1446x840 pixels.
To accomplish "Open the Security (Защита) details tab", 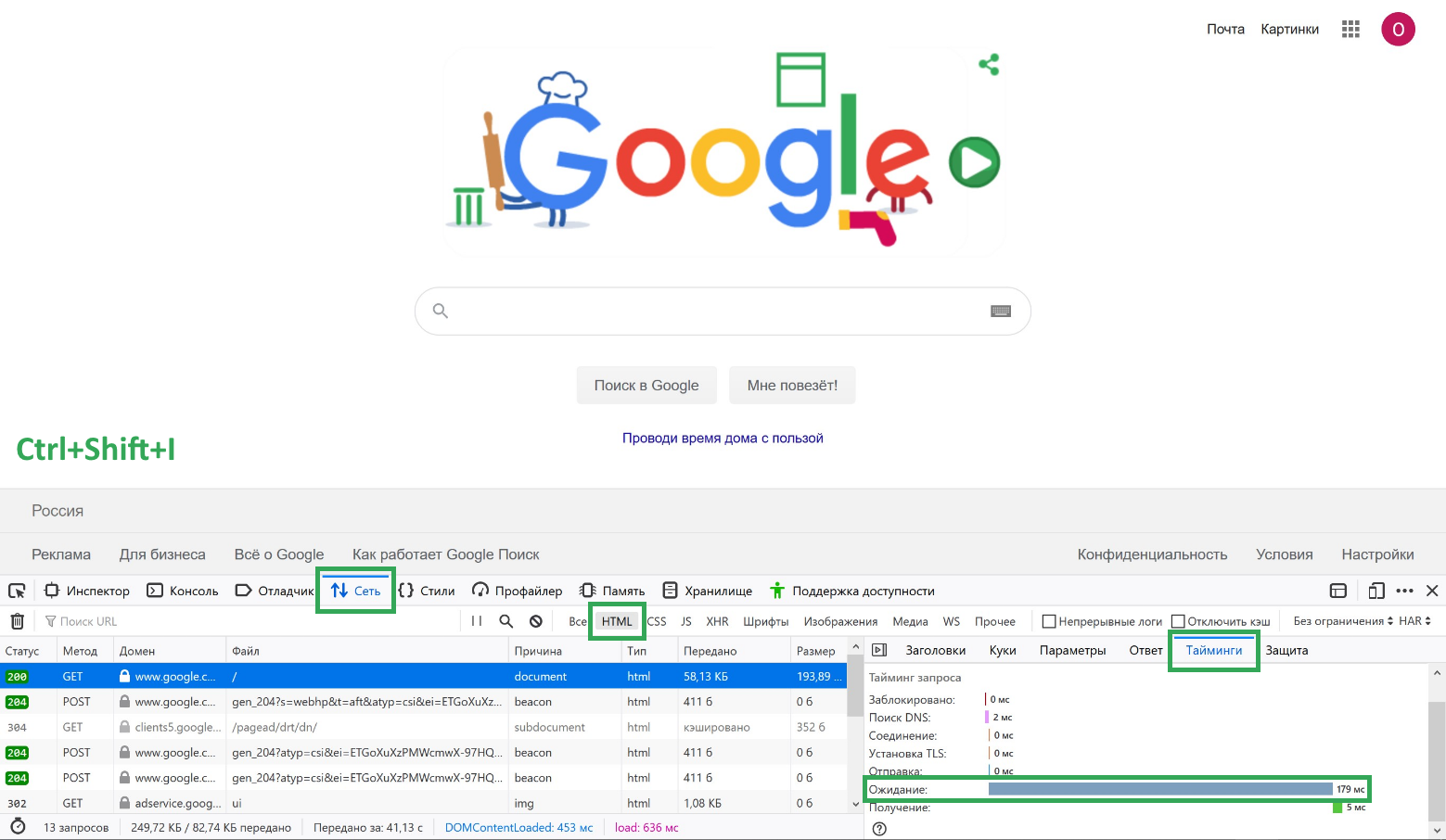I will [x=1287, y=650].
